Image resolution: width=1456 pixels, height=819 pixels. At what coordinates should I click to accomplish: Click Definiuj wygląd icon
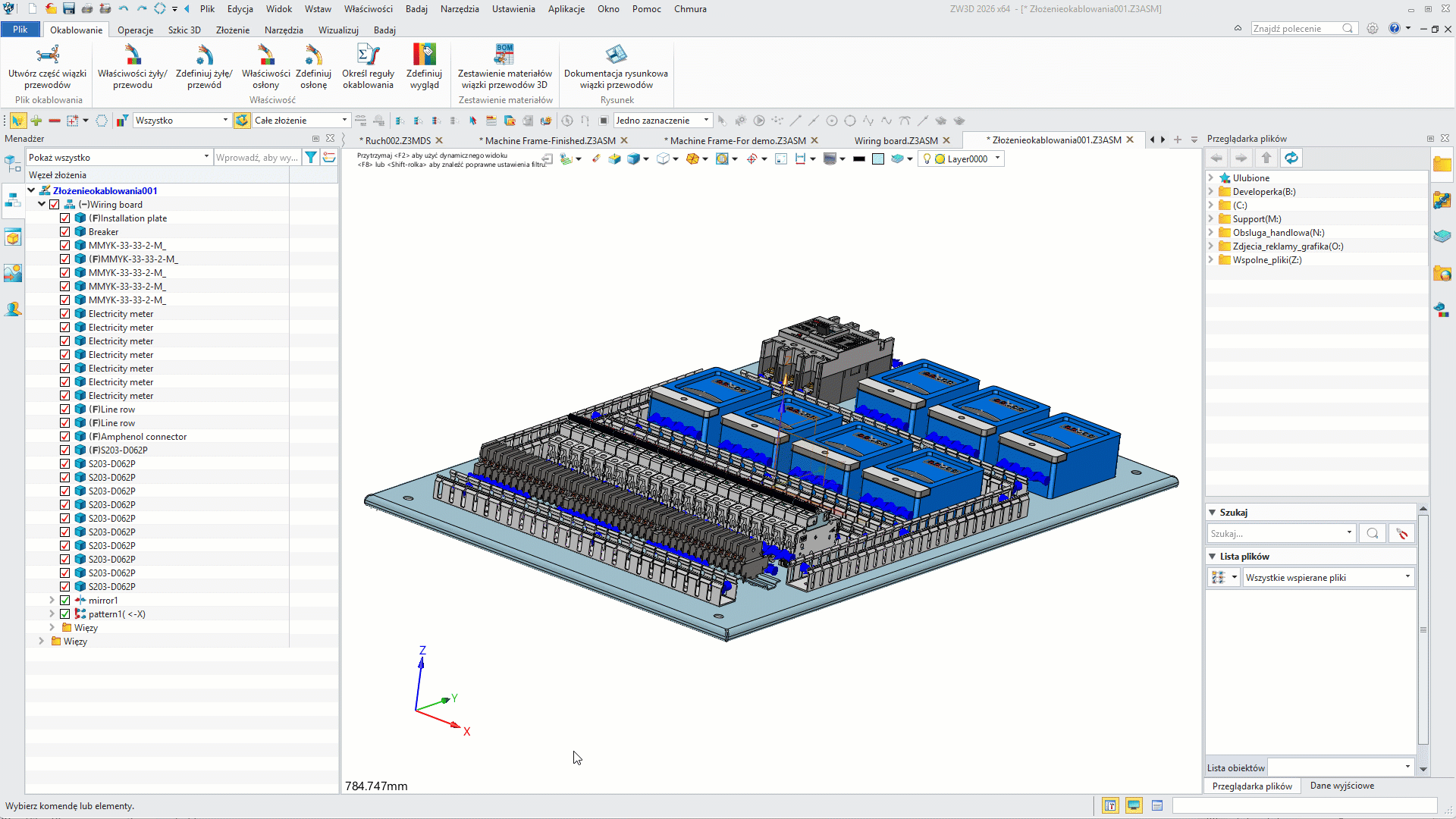(x=424, y=55)
